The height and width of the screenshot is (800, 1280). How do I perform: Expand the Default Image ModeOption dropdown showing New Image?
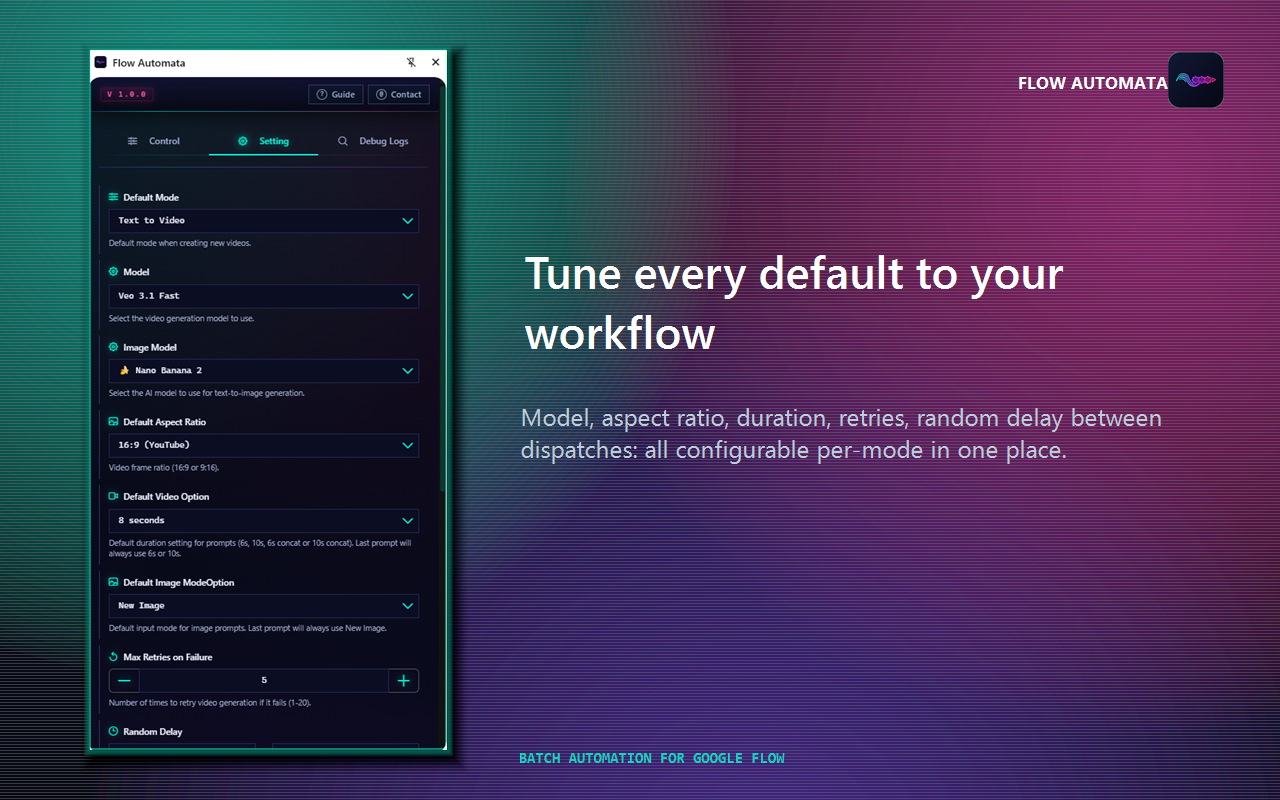(x=264, y=606)
